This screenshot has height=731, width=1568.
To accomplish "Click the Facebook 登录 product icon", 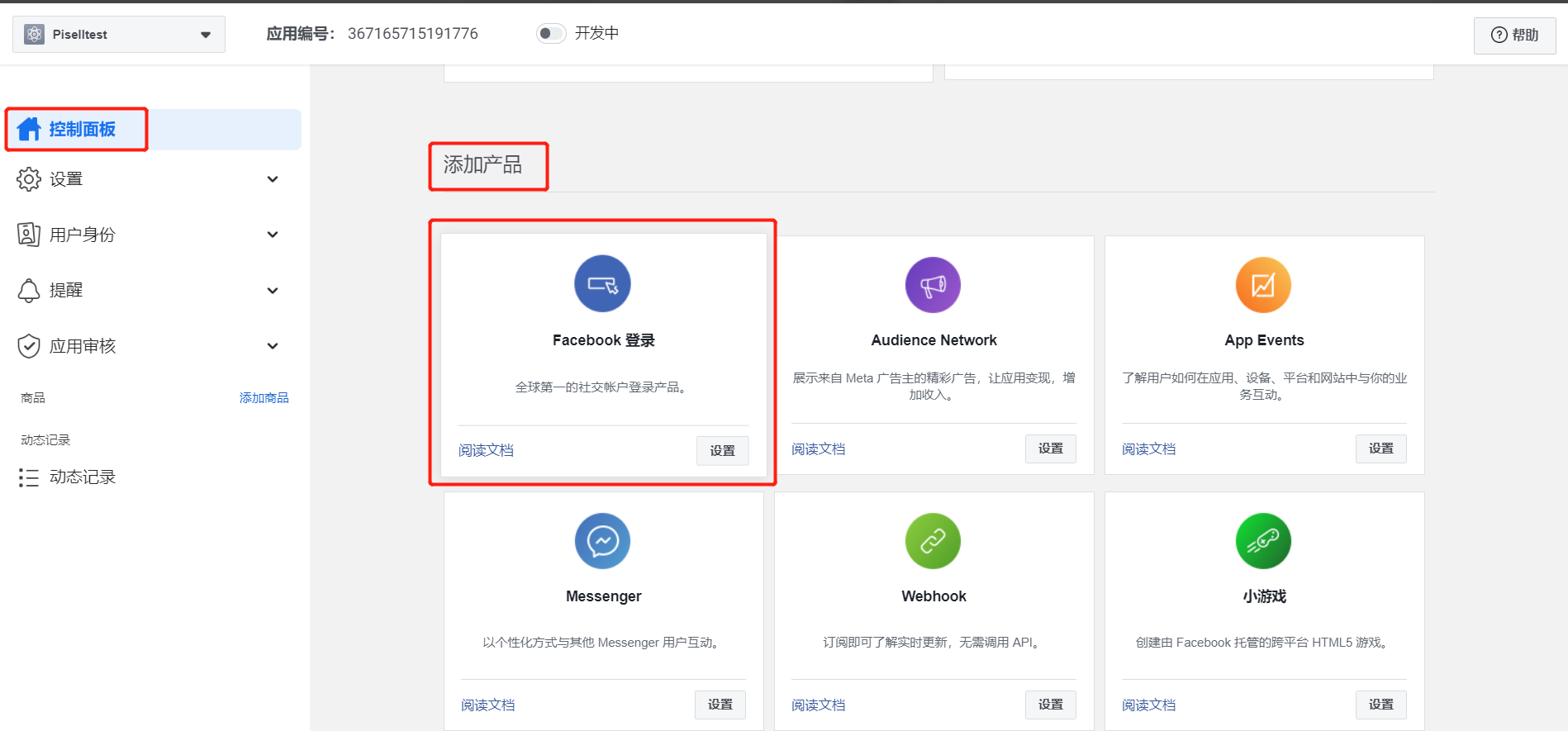I will click(602, 284).
